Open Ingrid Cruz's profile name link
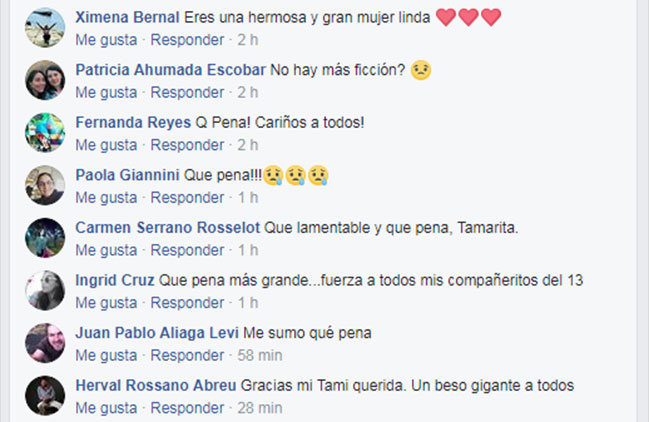This screenshot has height=422, width=649. (x=114, y=280)
